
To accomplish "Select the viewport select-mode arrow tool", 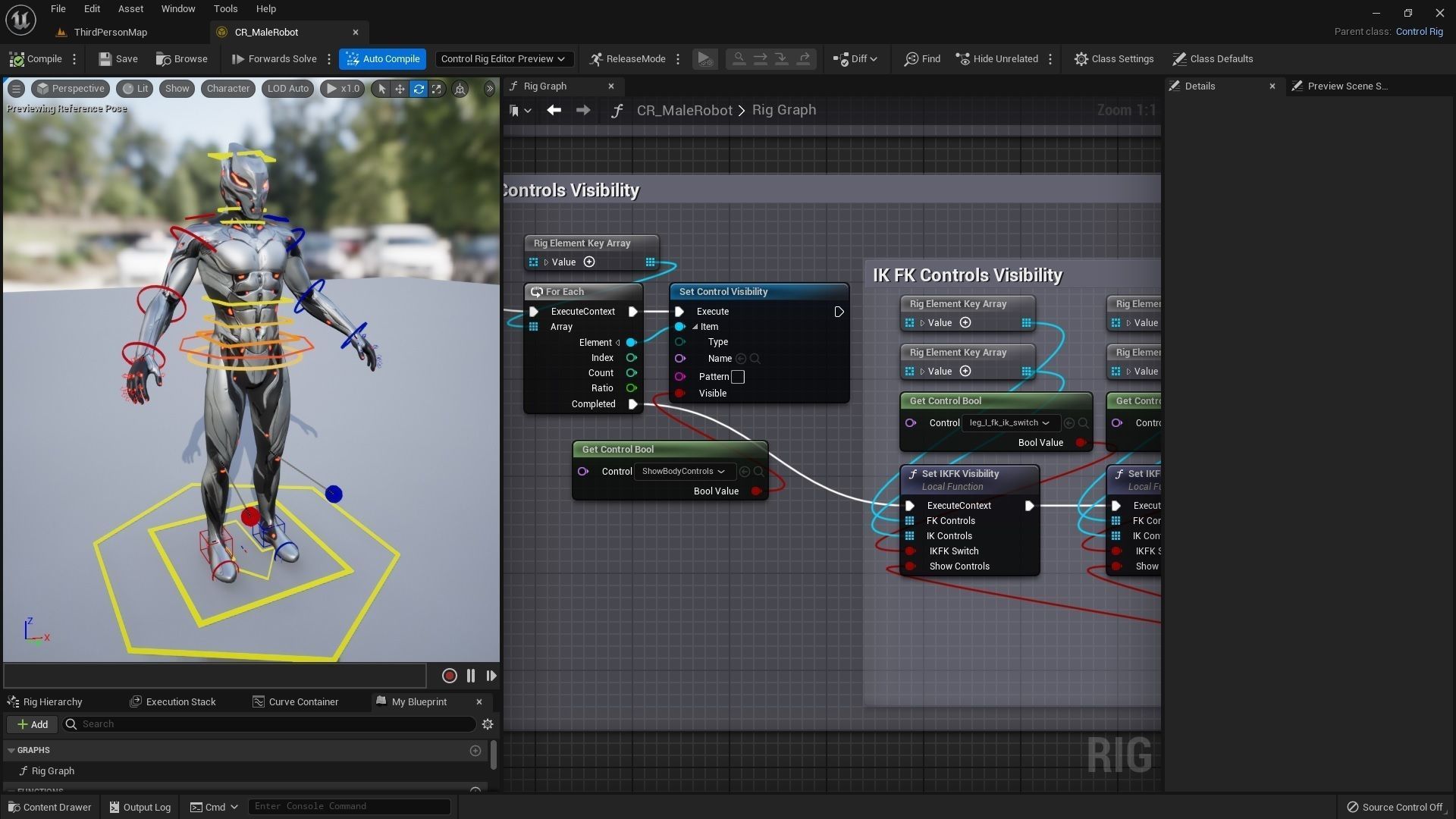I will [x=381, y=89].
